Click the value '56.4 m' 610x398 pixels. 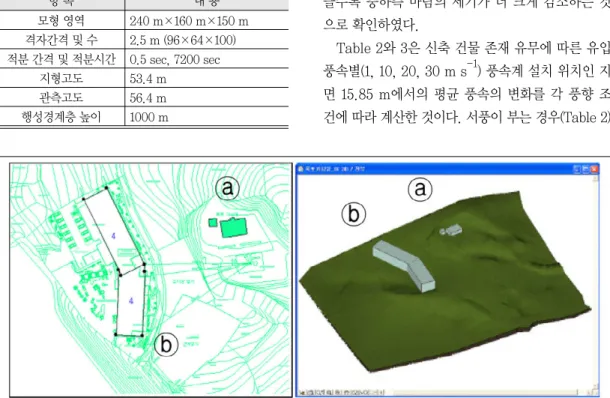[148, 98]
